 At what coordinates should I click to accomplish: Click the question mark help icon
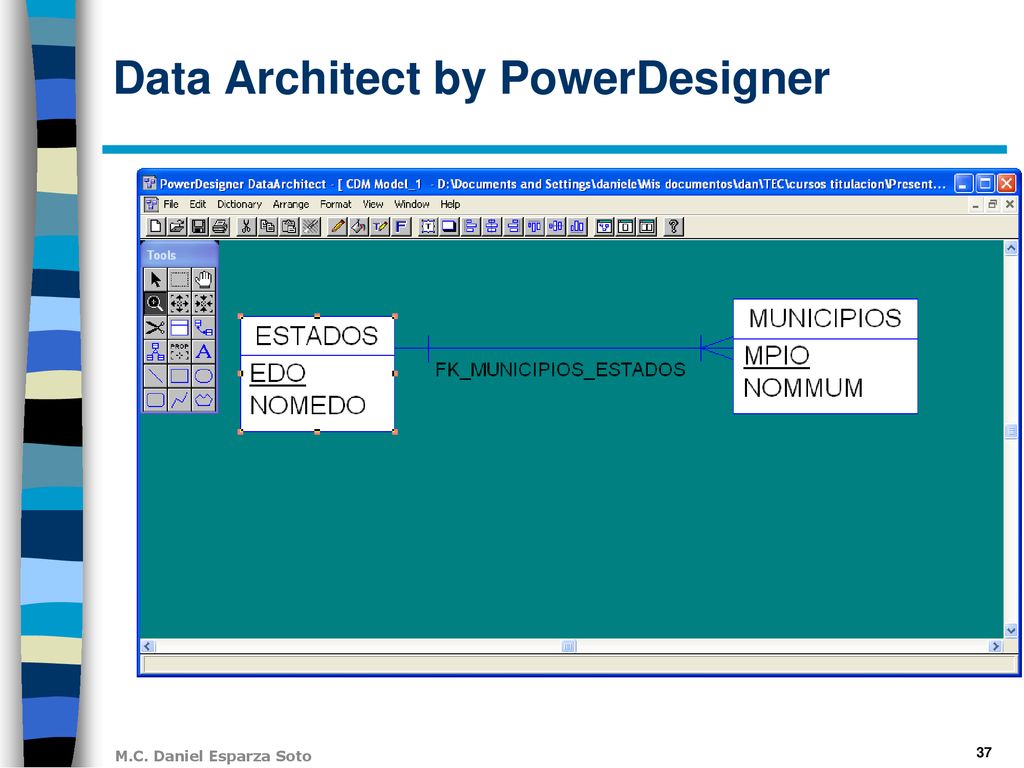pos(673,227)
